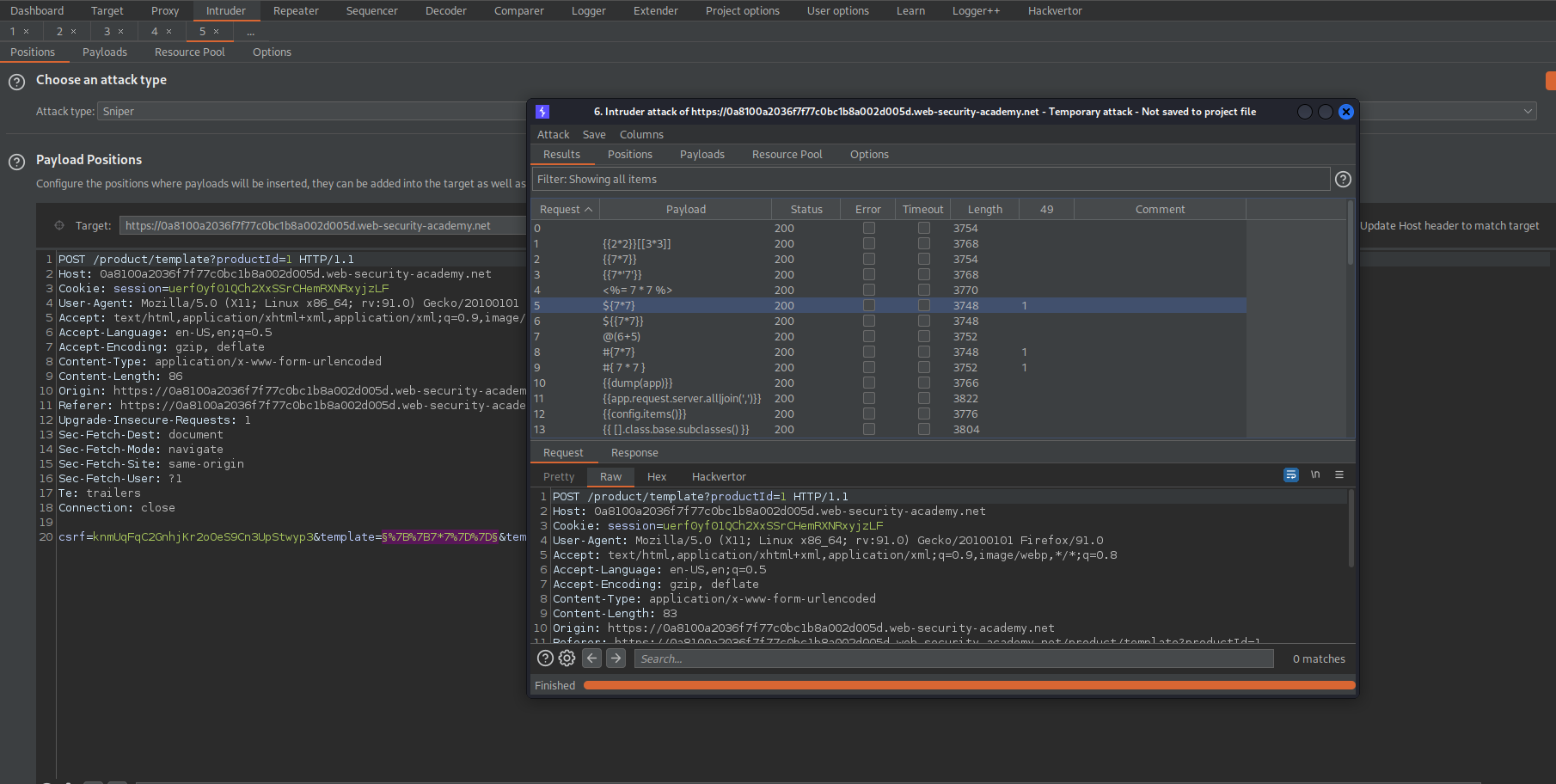Viewport: 1556px width, 784px height.
Task: Minimize the Intruder attack window
Action: 1305,112
